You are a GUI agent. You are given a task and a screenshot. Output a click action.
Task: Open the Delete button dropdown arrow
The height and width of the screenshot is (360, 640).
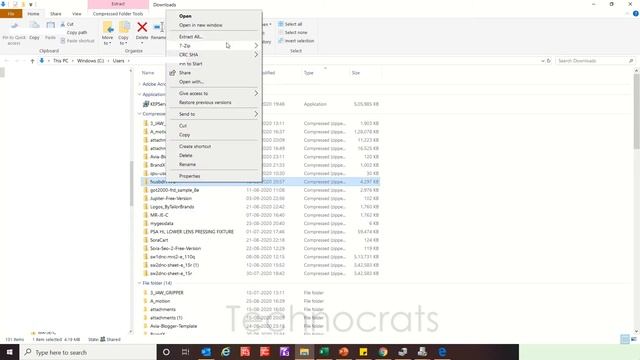[x=142, y=42]
